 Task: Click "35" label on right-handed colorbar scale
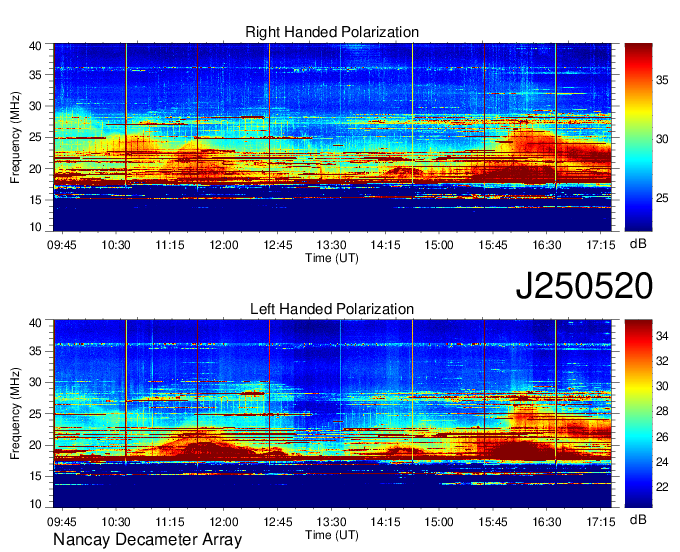click(x=662, y=80)
